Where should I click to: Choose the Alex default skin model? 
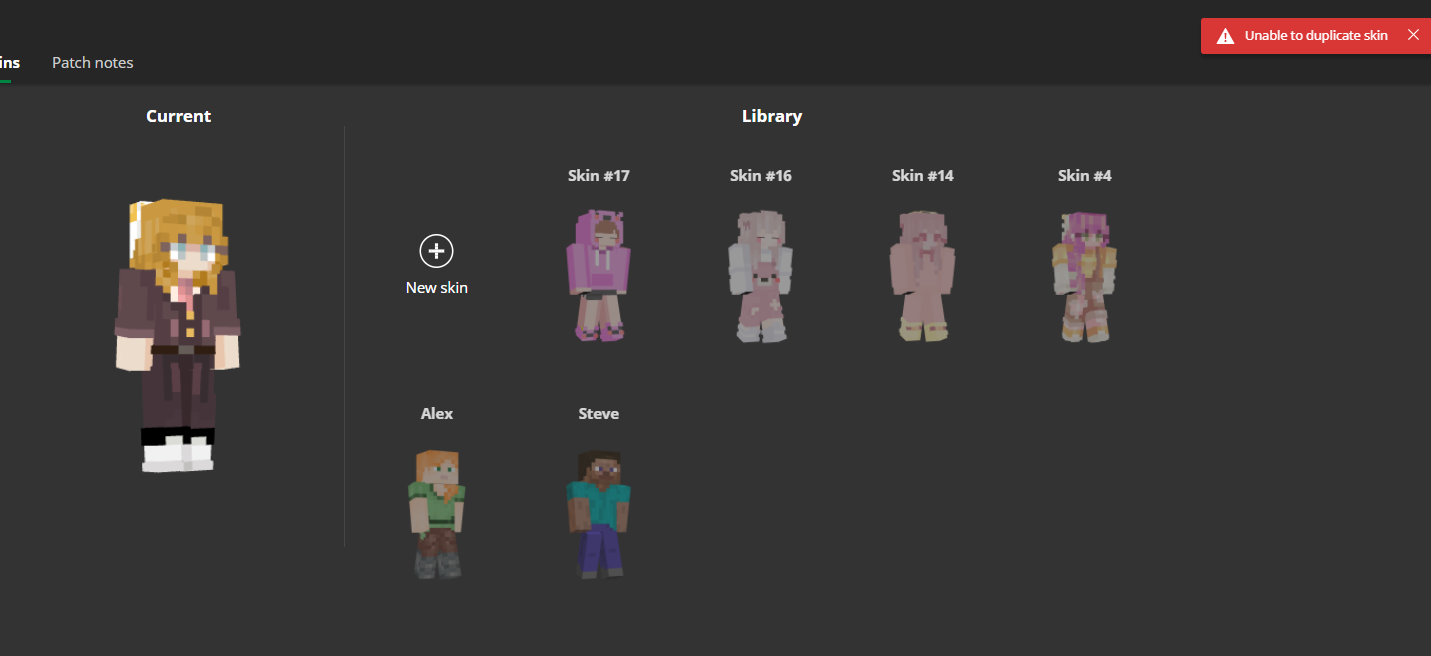437,513
